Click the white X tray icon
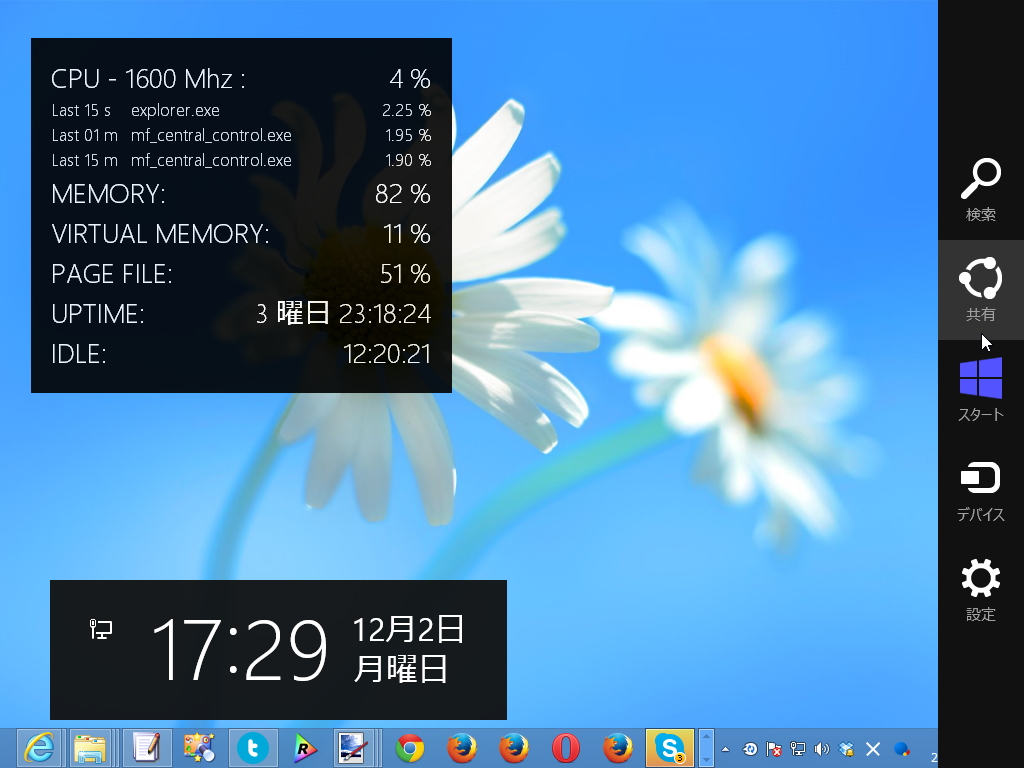The height and width of the screenshot is (768, 1024). coord(873,749)
